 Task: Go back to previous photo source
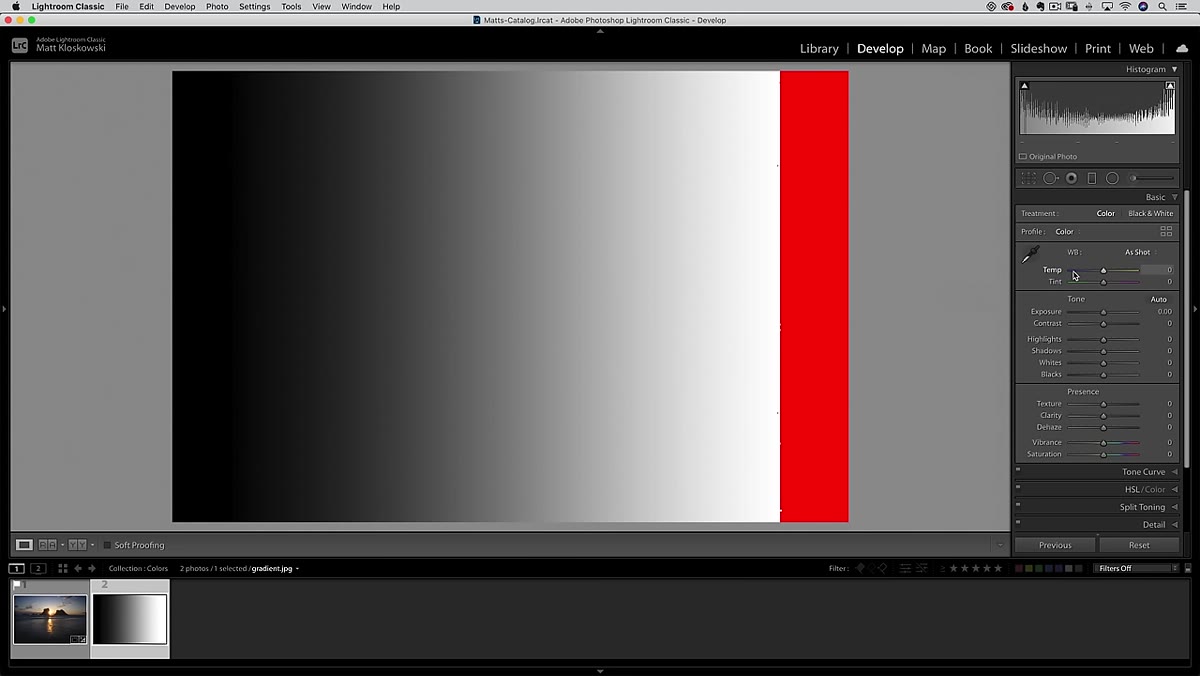(x=78, y=568)
